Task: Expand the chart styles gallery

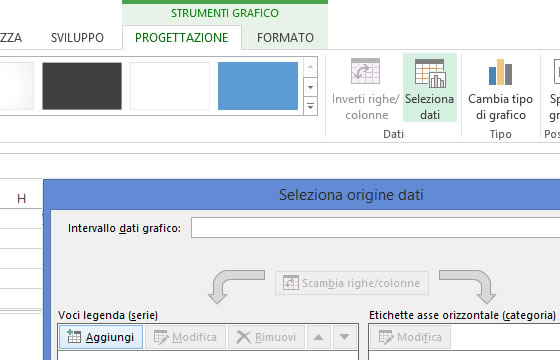Action: tap(310, 106)
